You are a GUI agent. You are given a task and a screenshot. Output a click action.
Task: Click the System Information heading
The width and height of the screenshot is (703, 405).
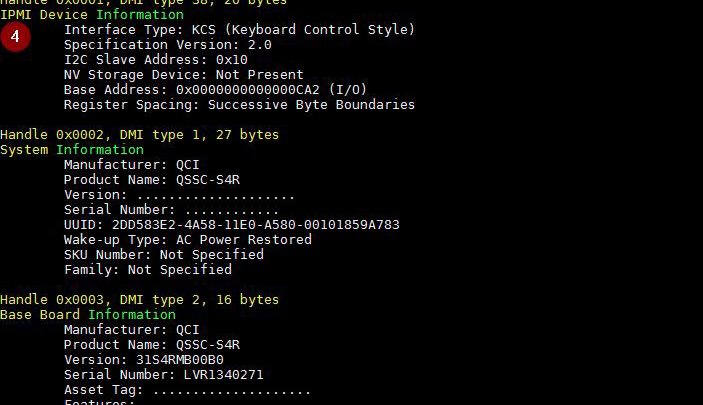click(x=72, y=150)
